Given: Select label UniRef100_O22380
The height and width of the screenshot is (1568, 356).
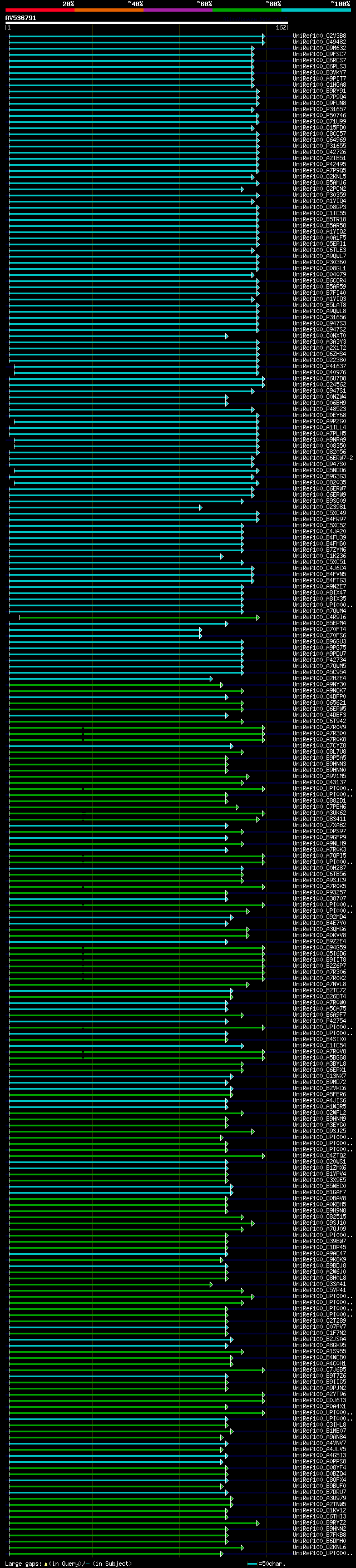Looking at the screenshot, I should pyautogui.click(x=319, y=360).
